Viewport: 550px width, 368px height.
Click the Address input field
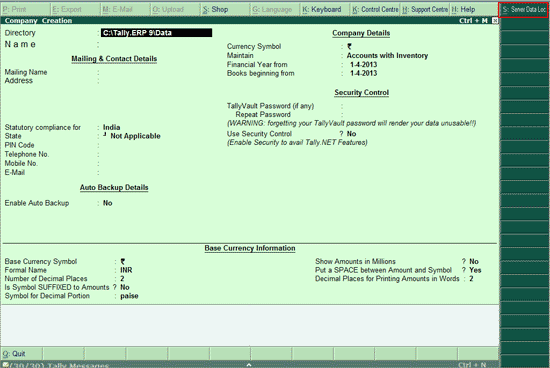(x=156, y=81)
